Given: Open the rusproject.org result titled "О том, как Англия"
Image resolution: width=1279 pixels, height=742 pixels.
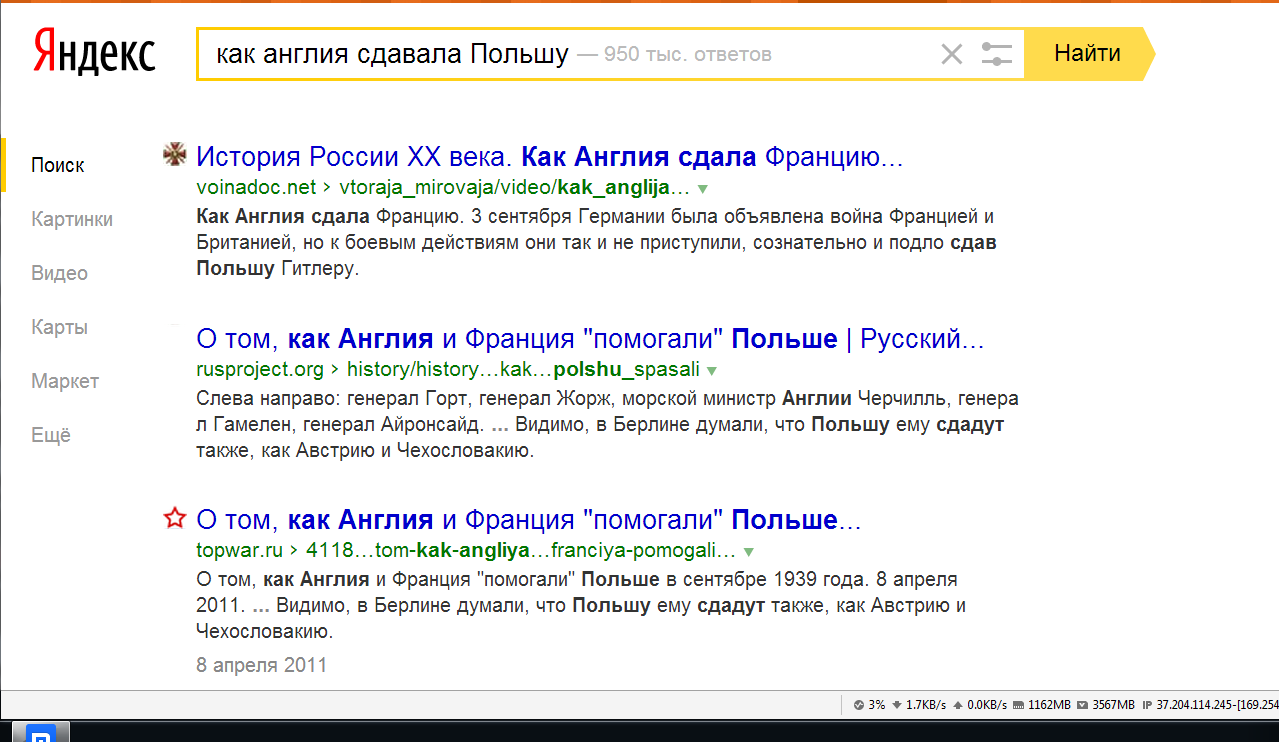Looking at the screenshot, I should coord(590,339).
